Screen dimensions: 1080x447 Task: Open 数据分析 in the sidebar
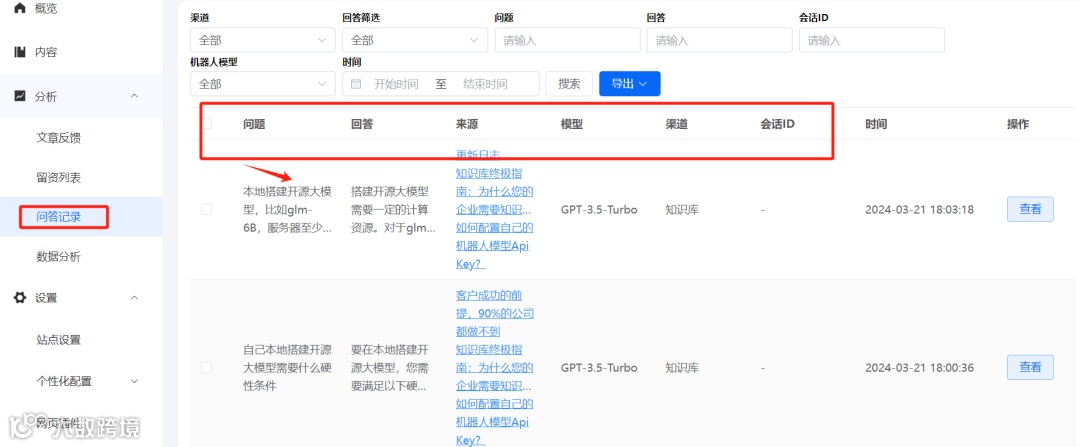coord(59,257)
